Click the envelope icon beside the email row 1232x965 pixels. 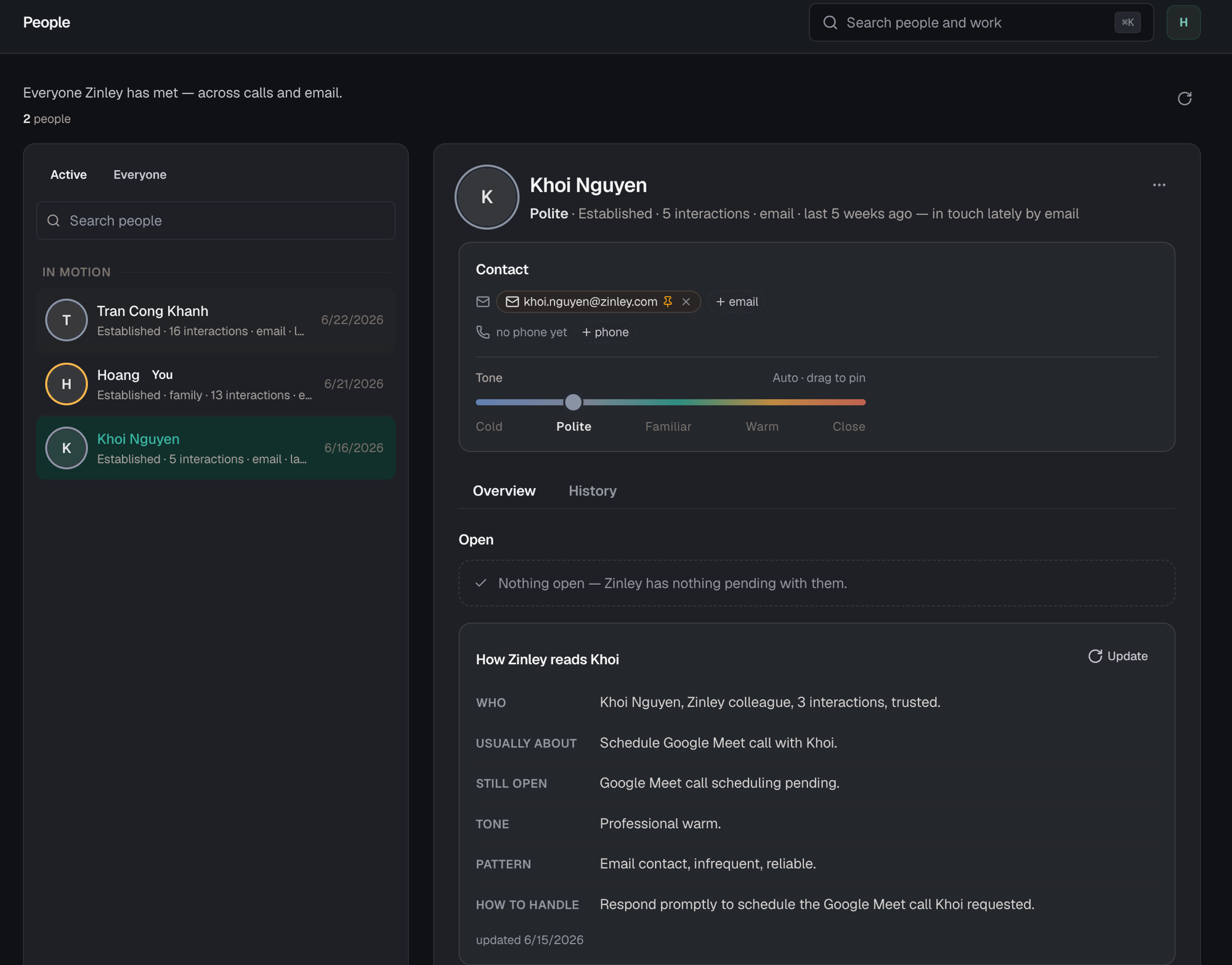coord(483,302)
